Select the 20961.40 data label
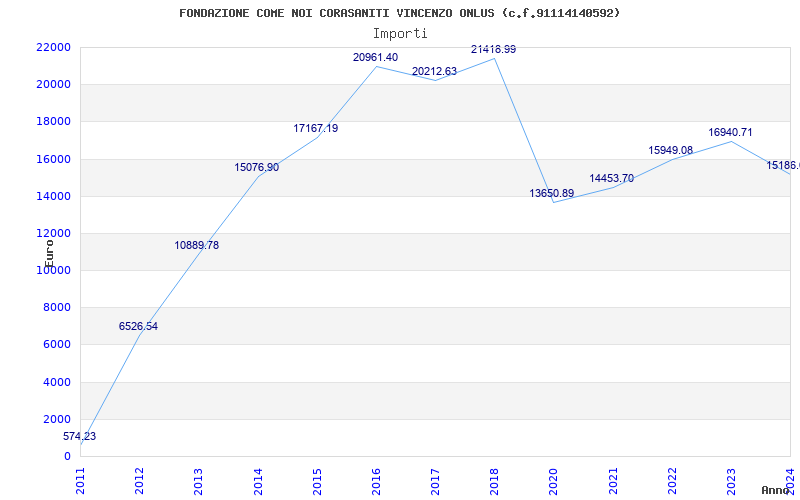The image size is (800, 500). point(376,58)
